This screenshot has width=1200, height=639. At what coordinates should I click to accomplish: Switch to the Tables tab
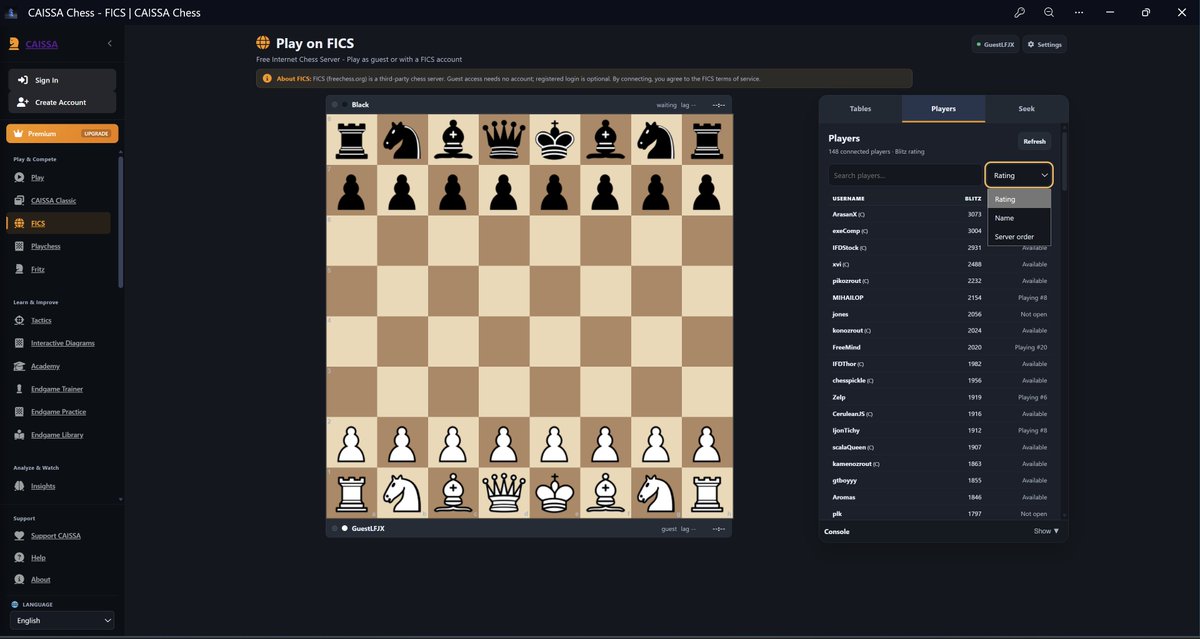click(x=860, y=108)
